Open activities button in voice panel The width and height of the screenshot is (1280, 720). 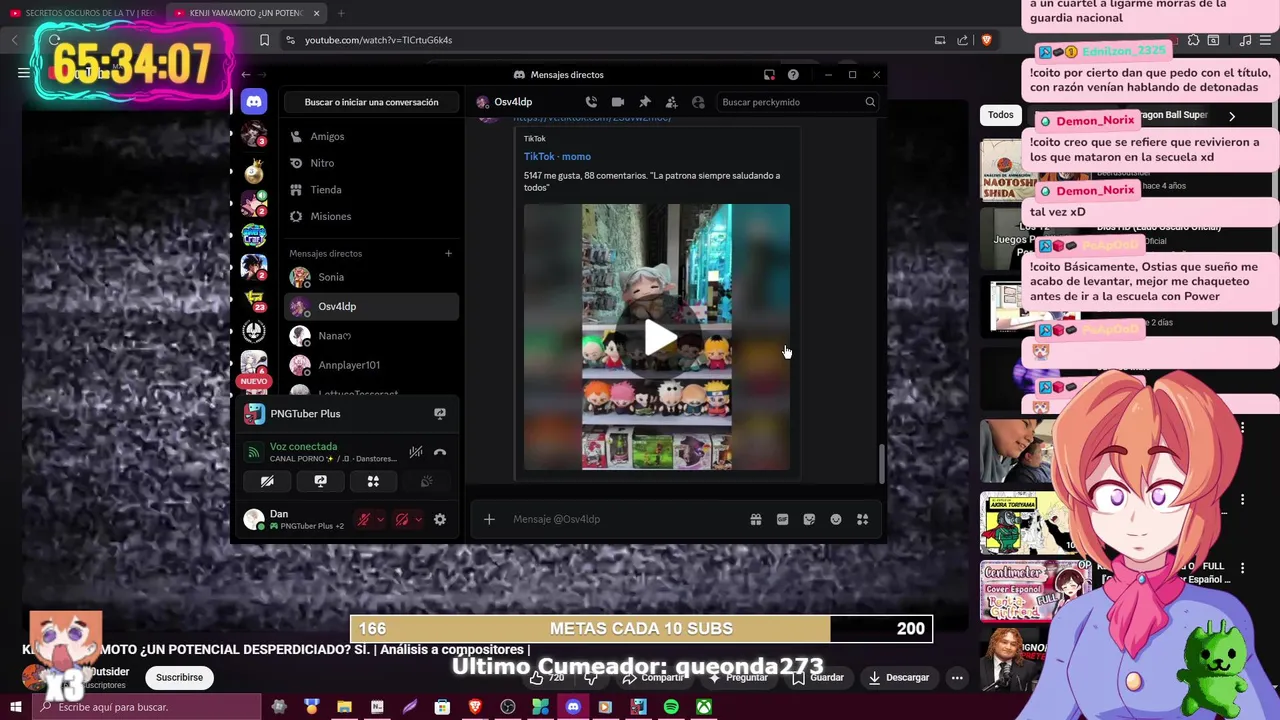click(373, 481)
